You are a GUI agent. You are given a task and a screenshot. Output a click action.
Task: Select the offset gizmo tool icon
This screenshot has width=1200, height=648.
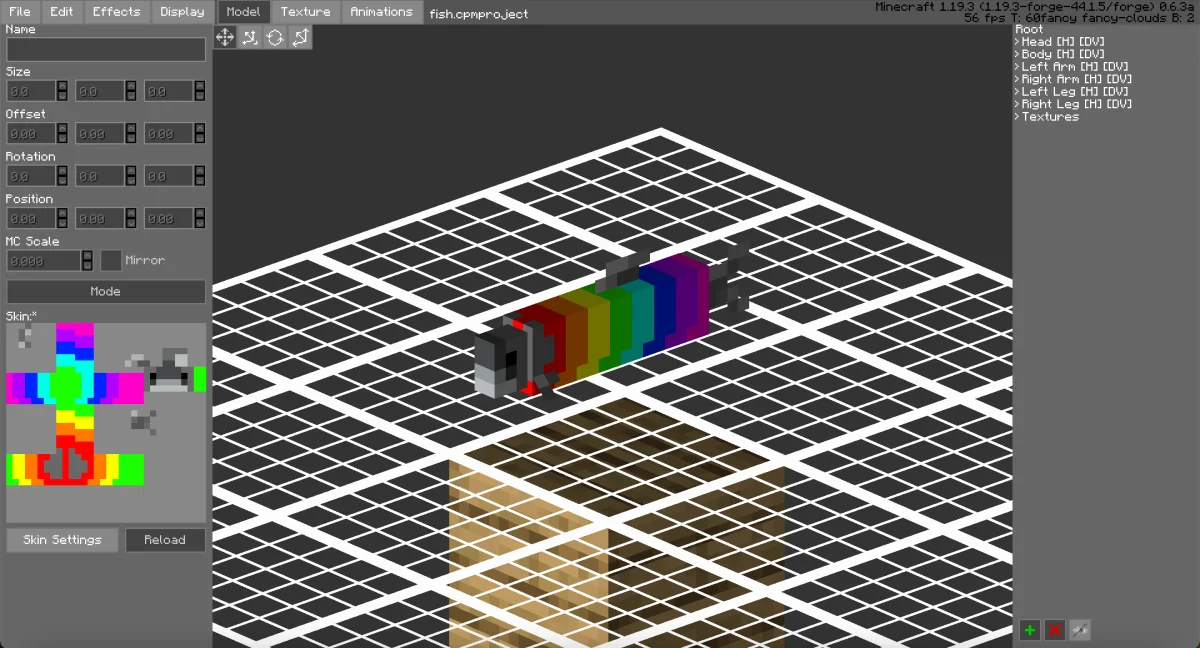click(250, 37)
